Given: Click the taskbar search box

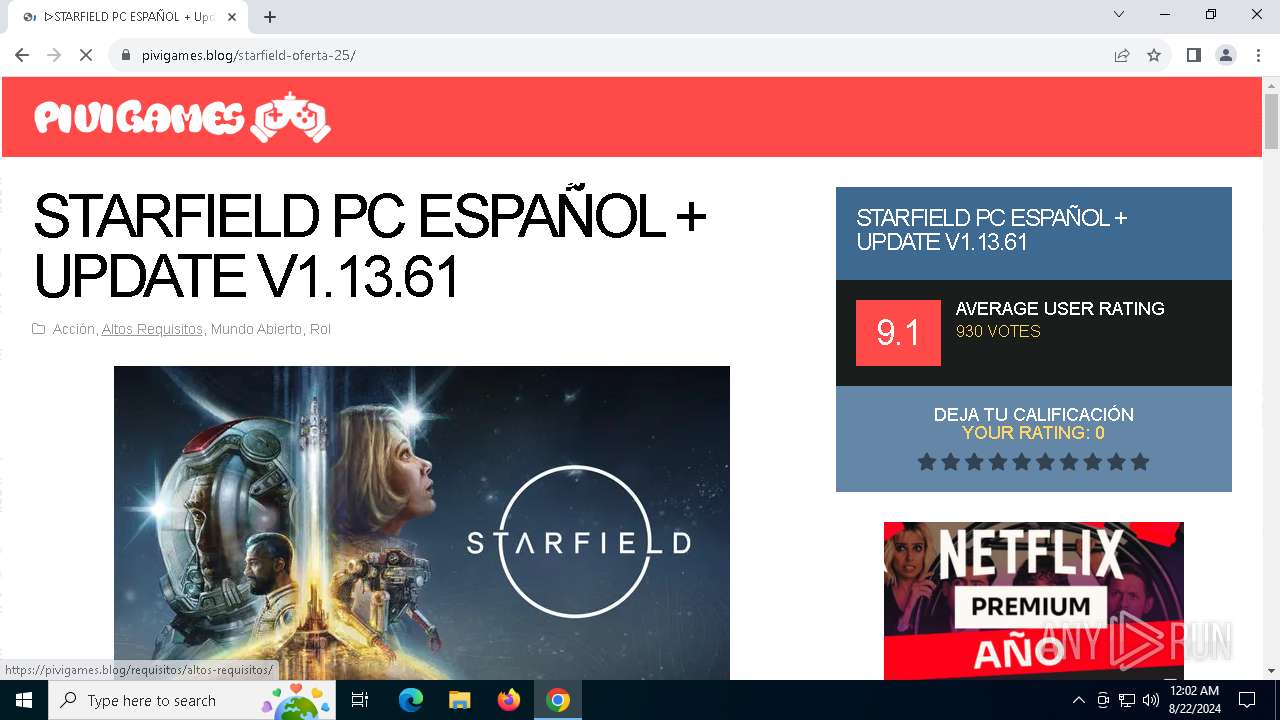Looking at the screenshot, I should pos(192,700).
